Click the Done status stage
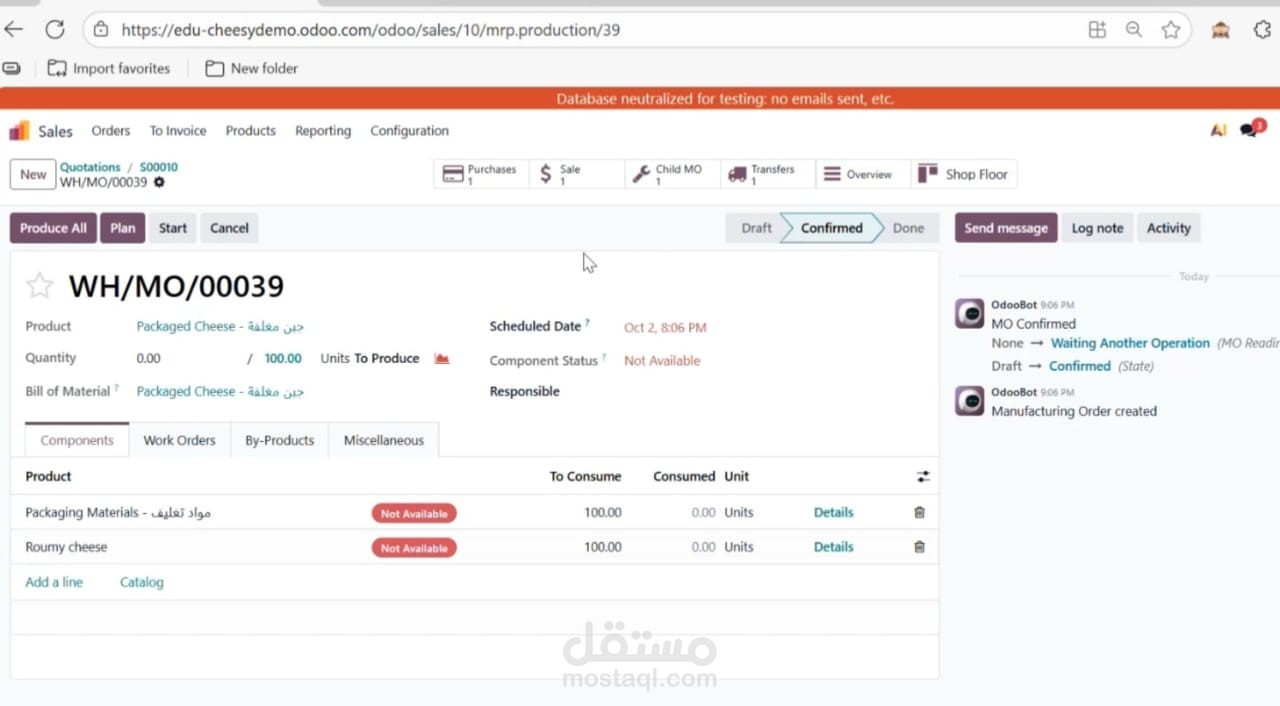1280x706 pixels. (908, 228)
